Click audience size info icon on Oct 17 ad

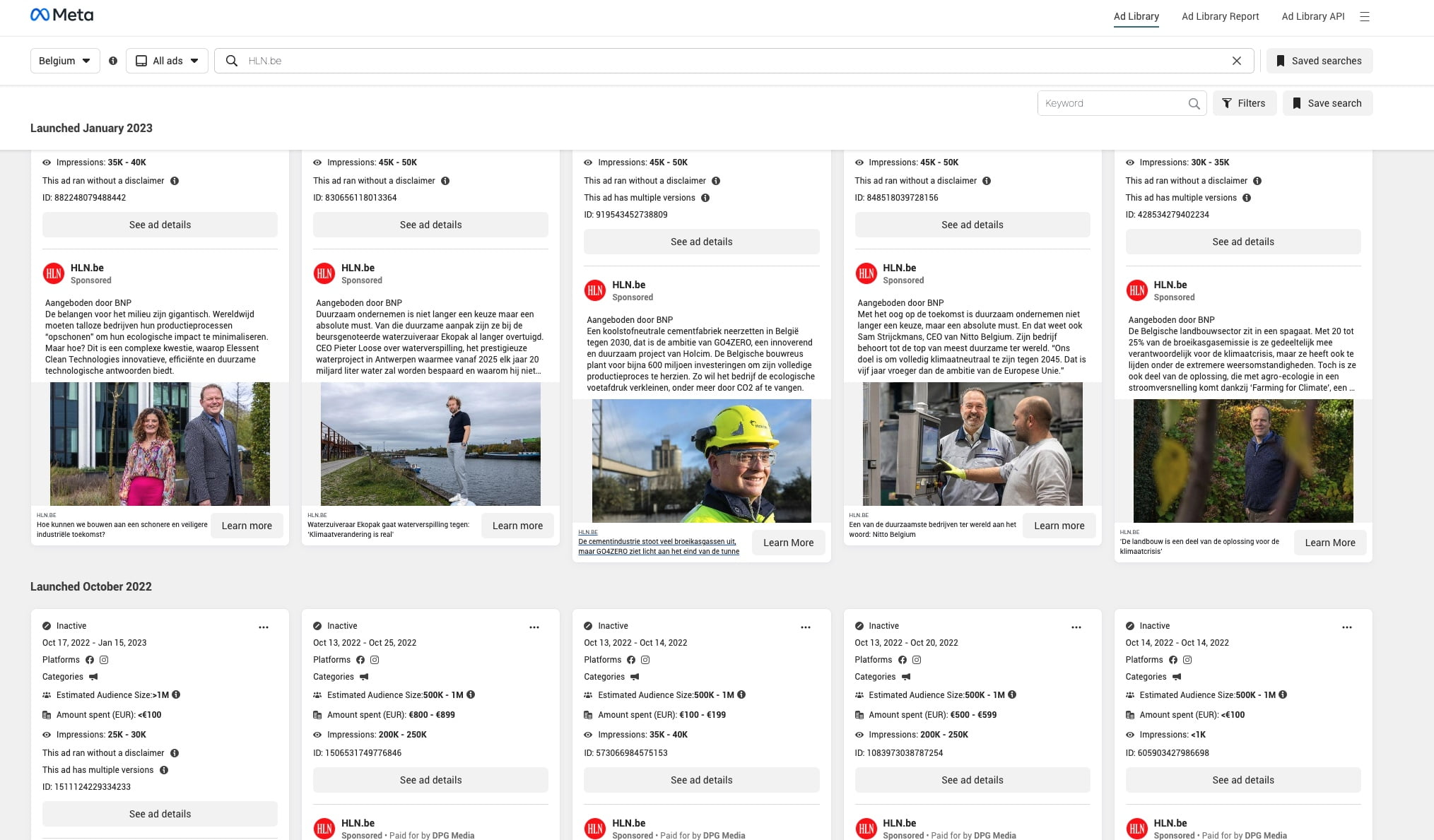point(176,694)
